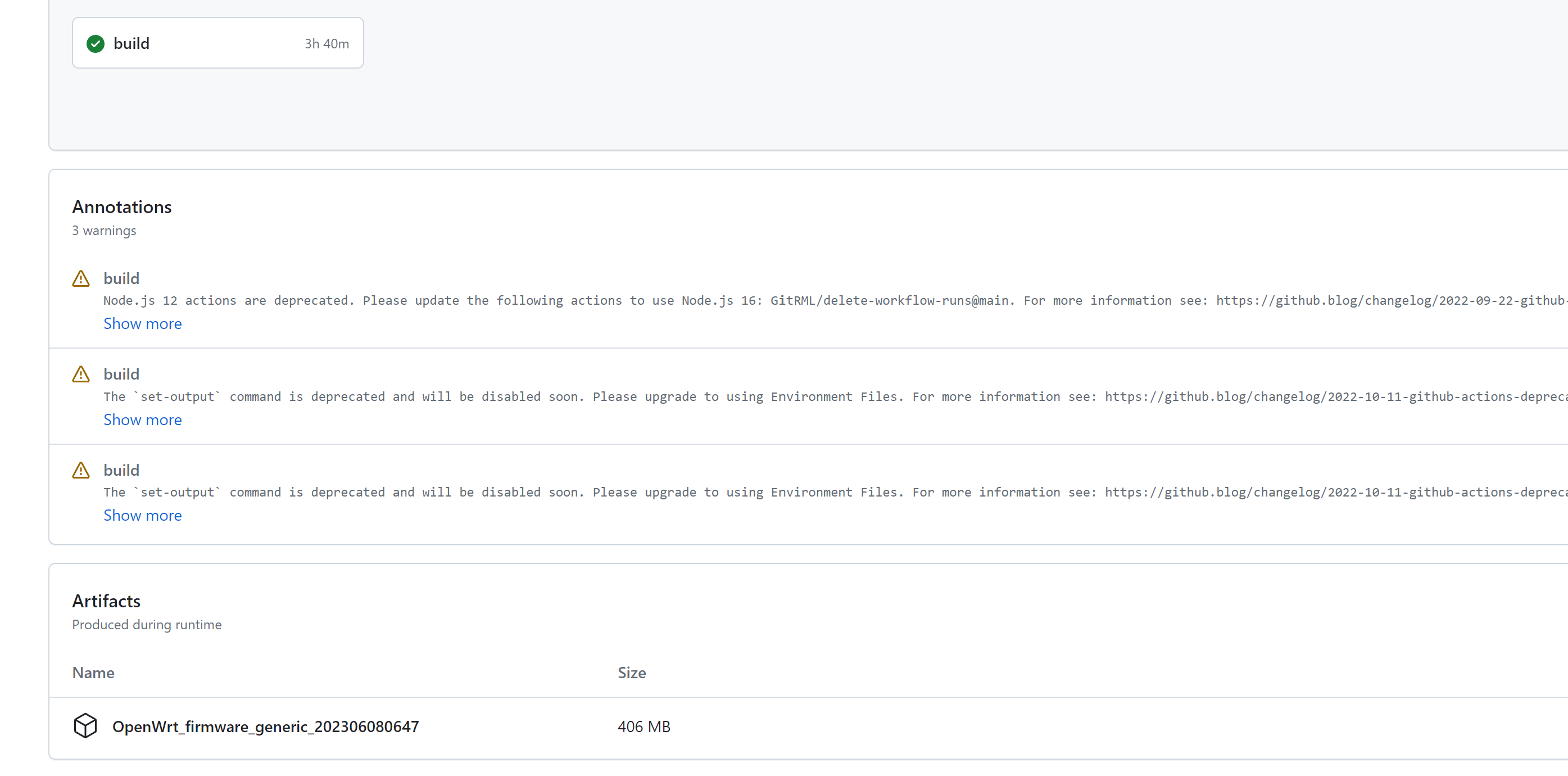Click the Annotations section heading
Viewport: 1568px width, 776px height.
[x=122, y=207]
